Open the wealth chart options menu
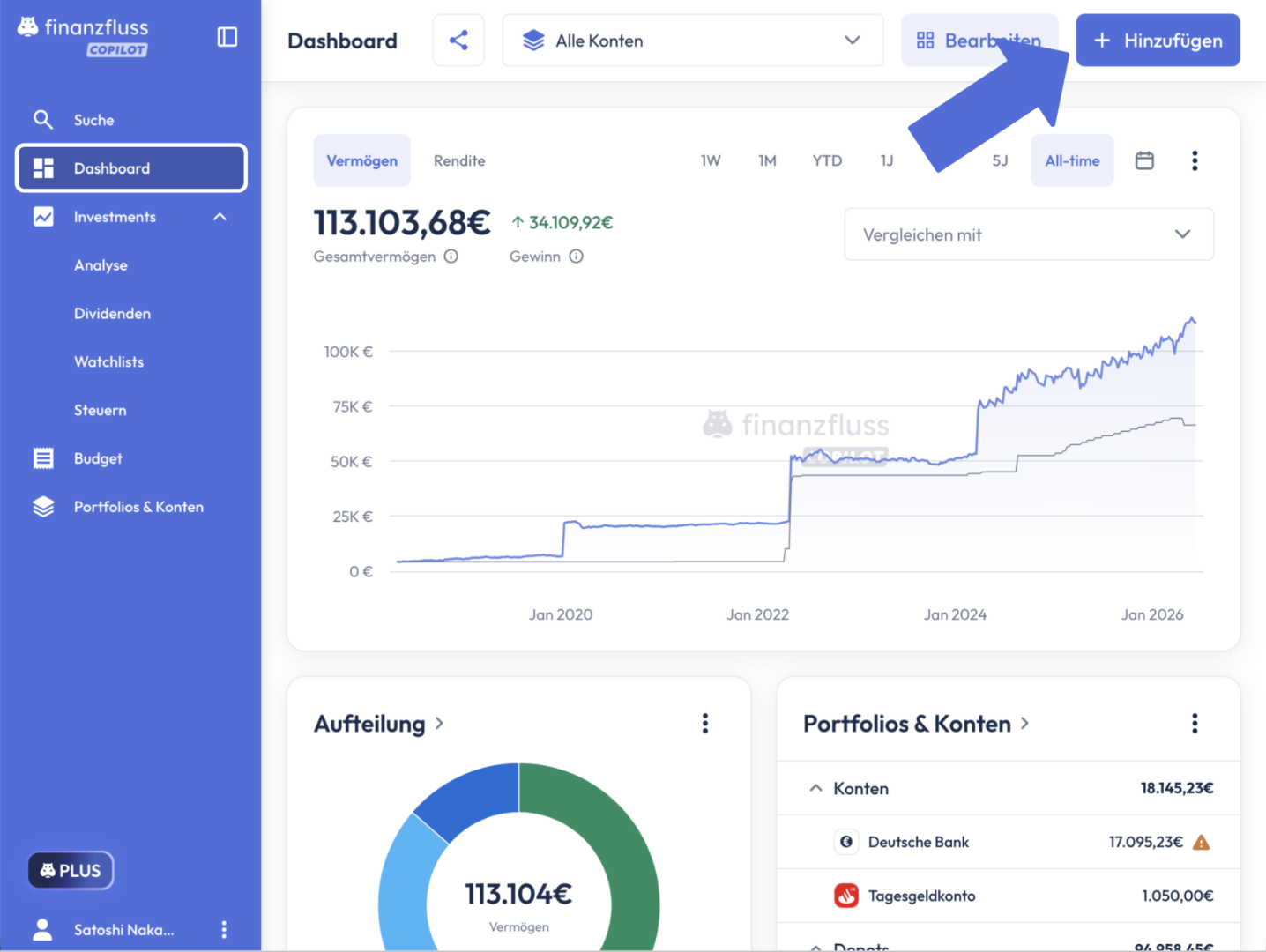Viewport: 1266px width, 952px height. click(x=1195, y=160)
